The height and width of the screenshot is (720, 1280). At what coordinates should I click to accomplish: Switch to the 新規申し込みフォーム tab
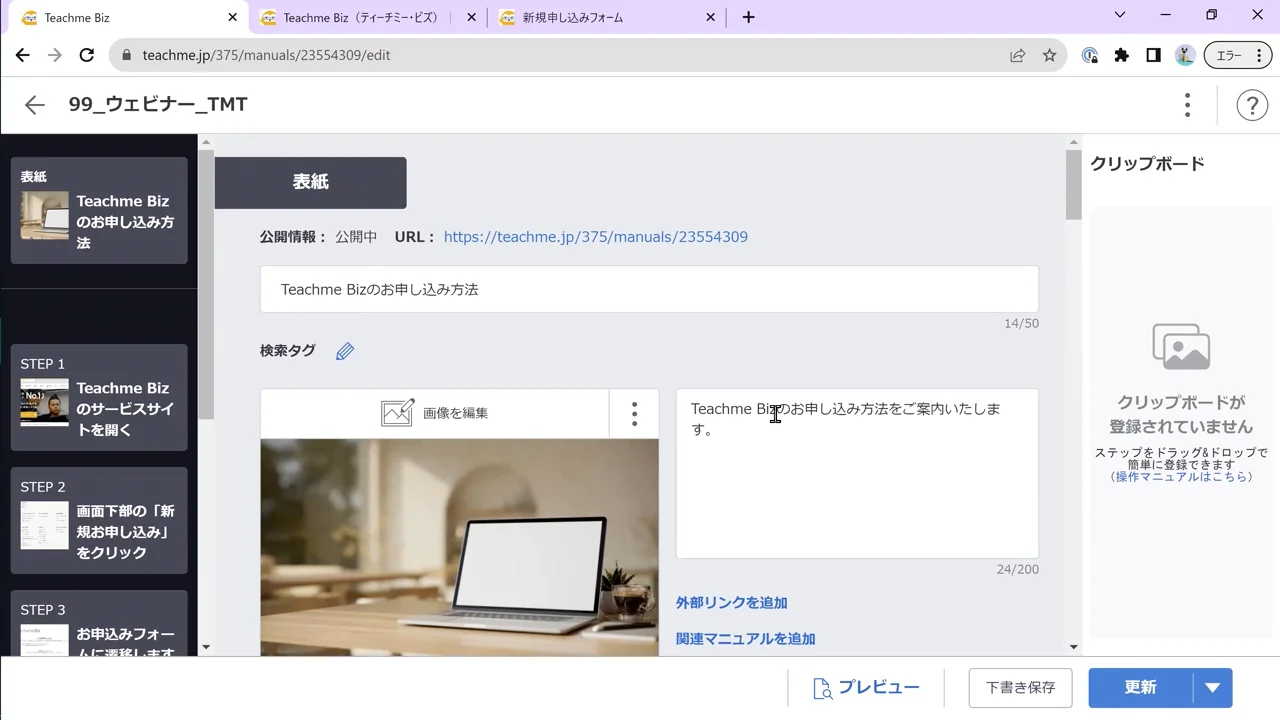(607, 17)
